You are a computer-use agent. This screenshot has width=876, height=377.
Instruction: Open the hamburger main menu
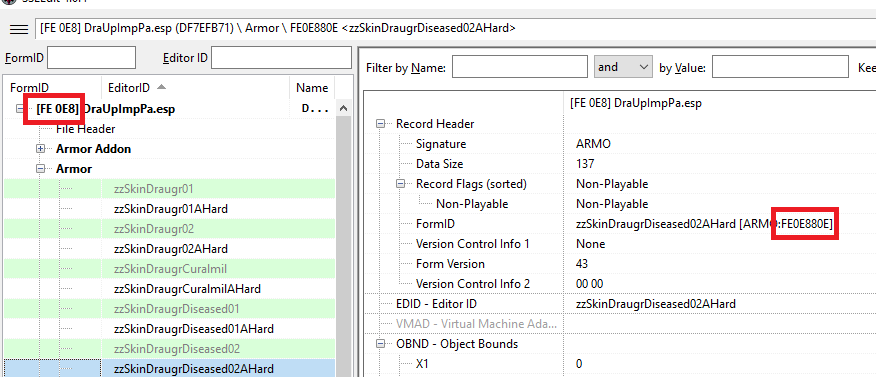pyautogui.click(x=20, y=28)
